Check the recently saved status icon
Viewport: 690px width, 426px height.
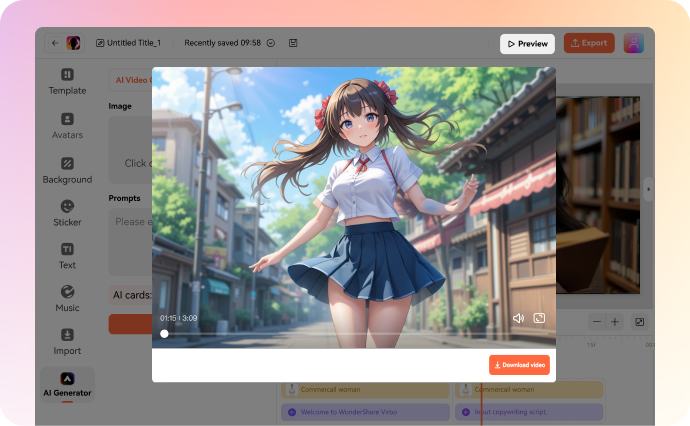[271, 43]
